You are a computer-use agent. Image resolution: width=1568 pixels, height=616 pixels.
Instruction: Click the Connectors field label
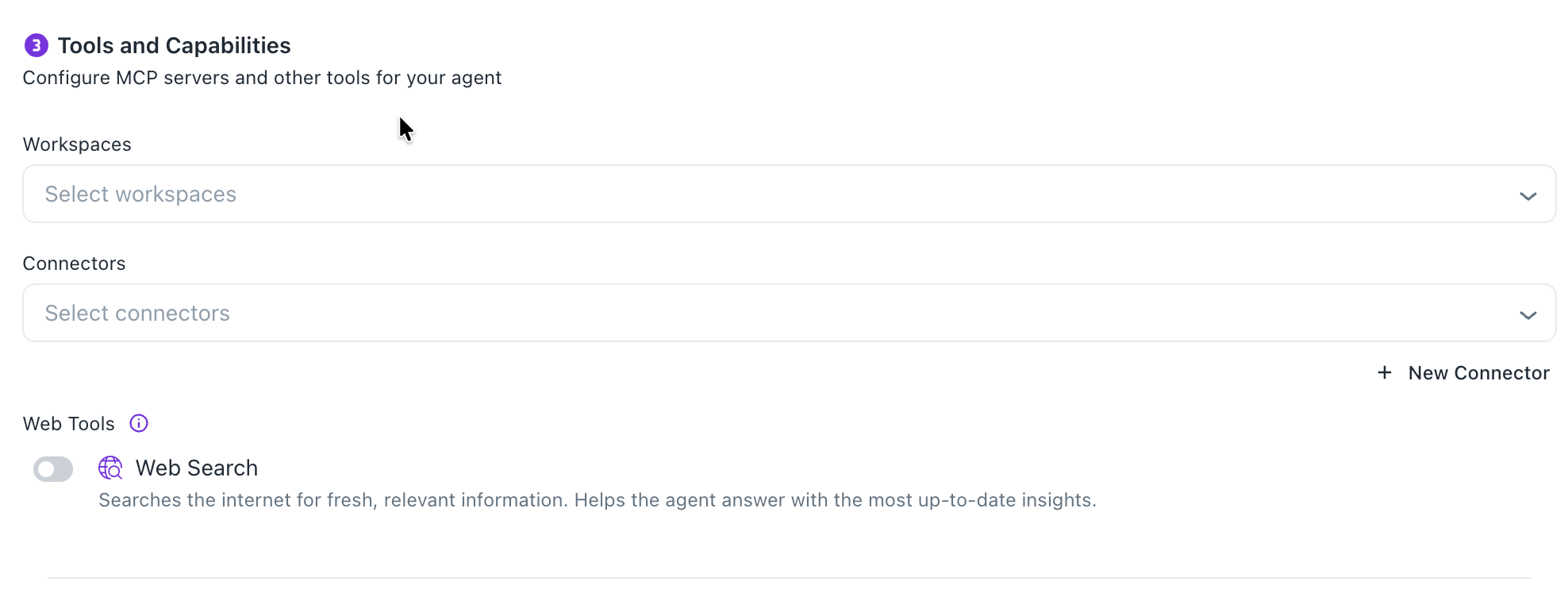point(74,264)
